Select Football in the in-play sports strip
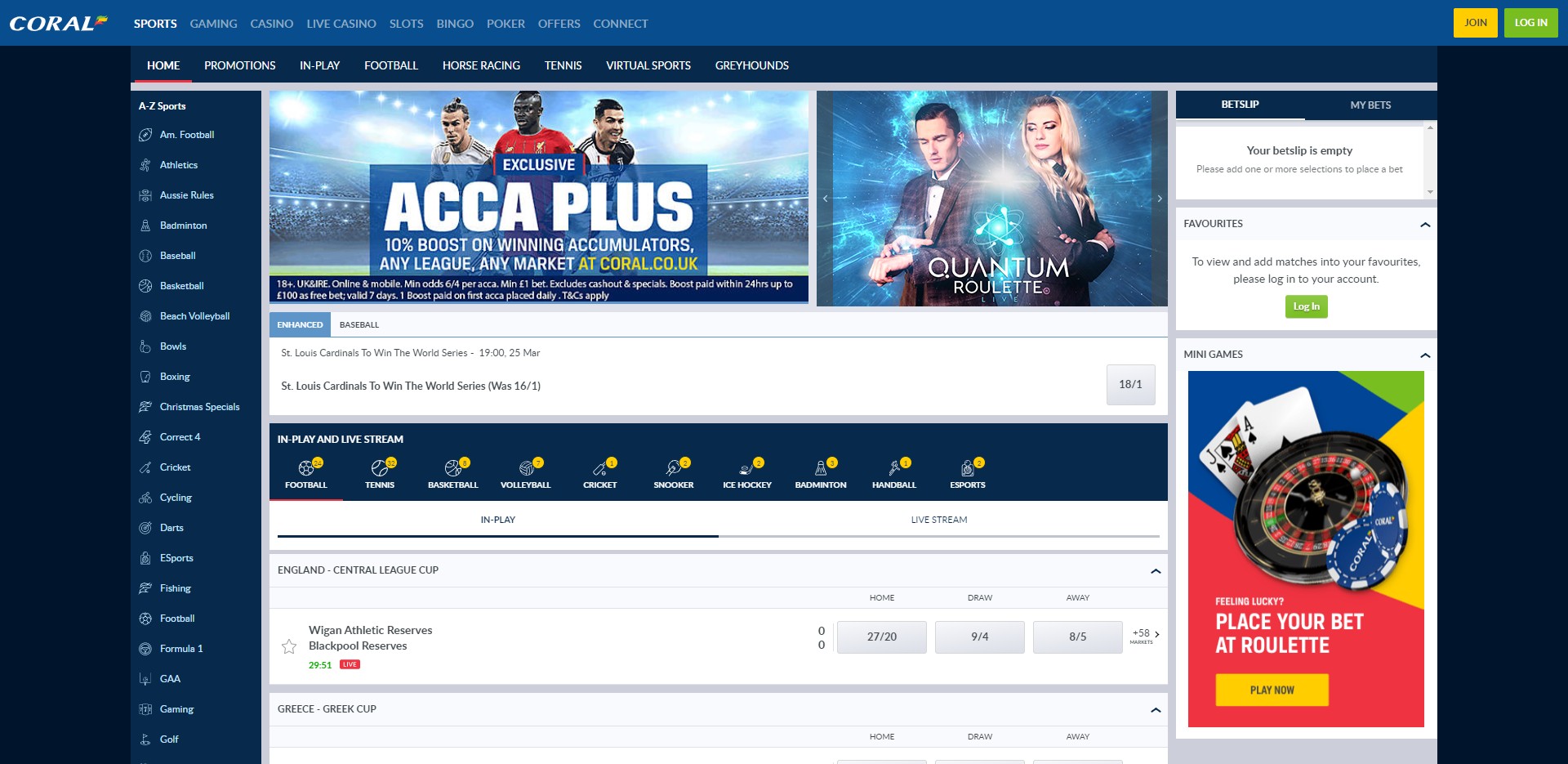The height and width of the screenshot is (764, 1568). click(x=306, y=474)
